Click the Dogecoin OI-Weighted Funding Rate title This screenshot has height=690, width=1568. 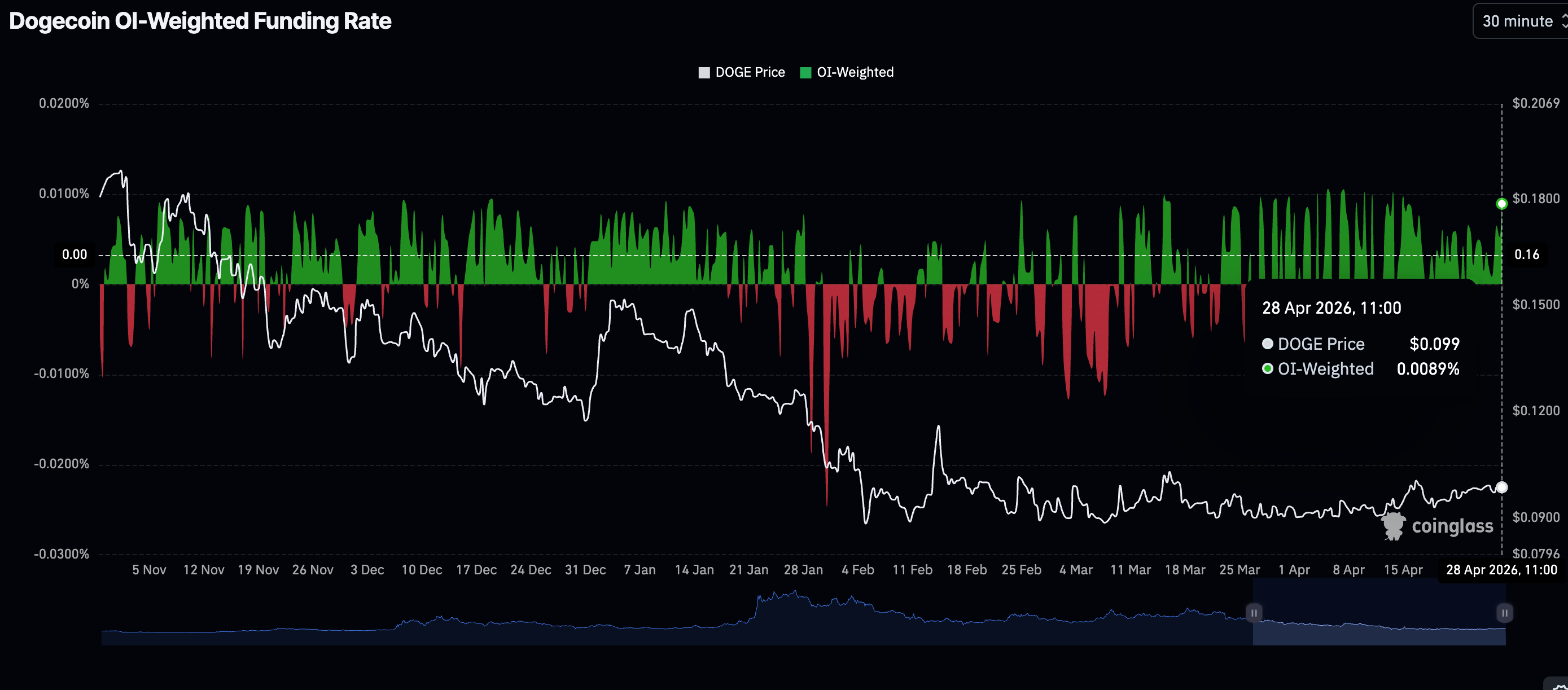(x=200, y=21)
